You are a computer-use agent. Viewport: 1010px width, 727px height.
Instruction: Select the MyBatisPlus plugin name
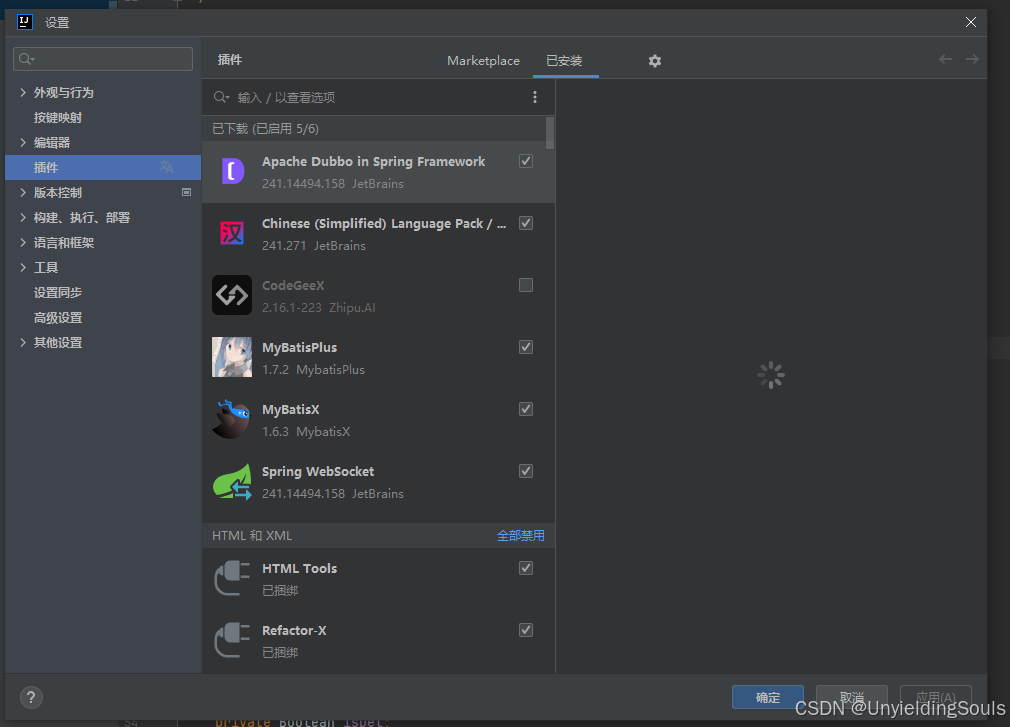coord(300,348)
